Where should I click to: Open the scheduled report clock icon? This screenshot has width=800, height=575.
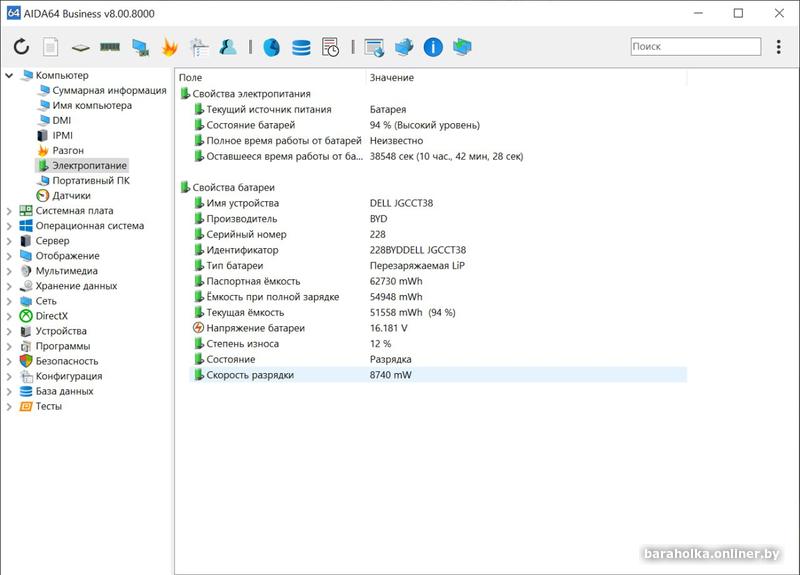pos(330,47)
